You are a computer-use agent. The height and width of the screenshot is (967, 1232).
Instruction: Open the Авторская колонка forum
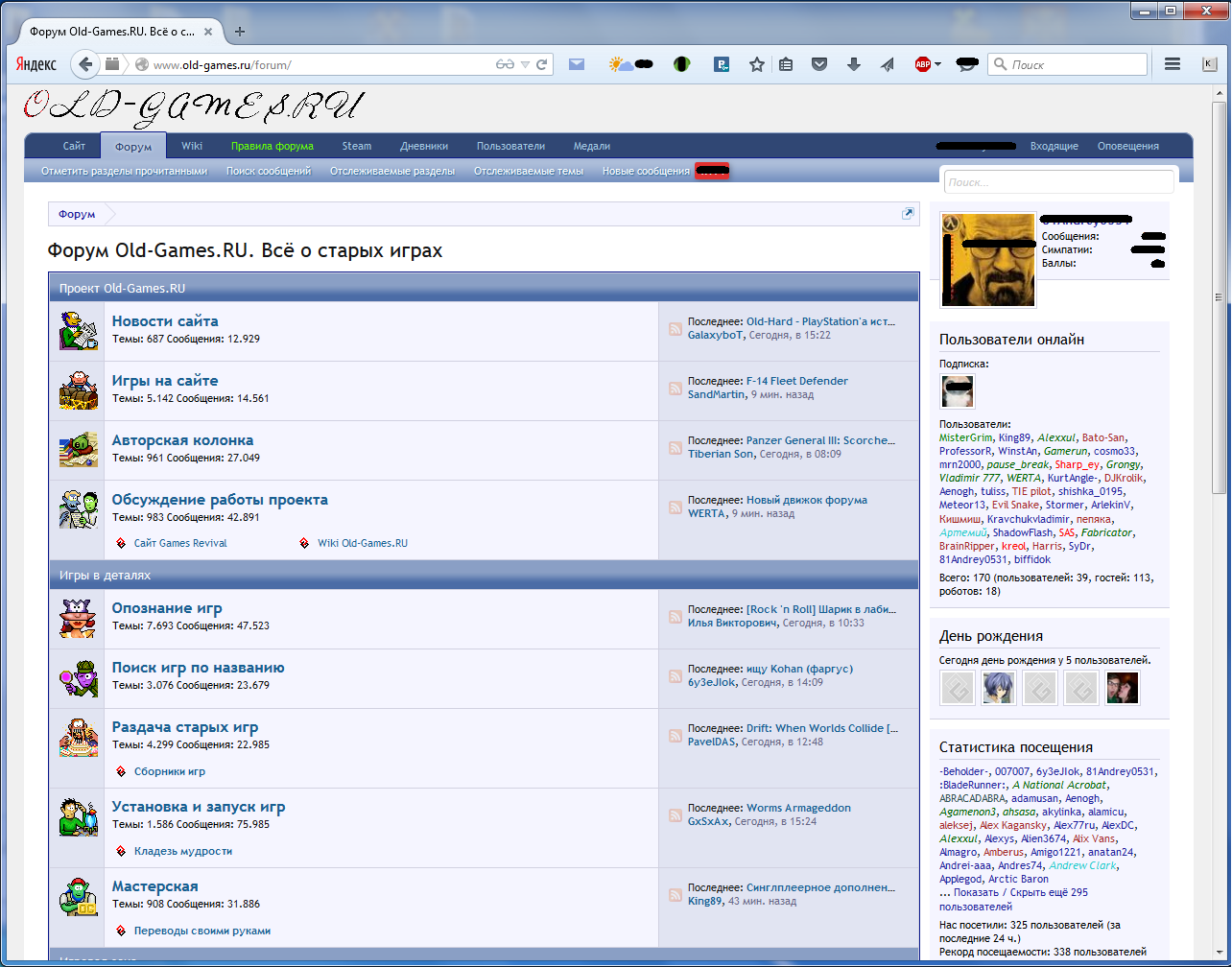pyautogui.click(x=182, y=440)
